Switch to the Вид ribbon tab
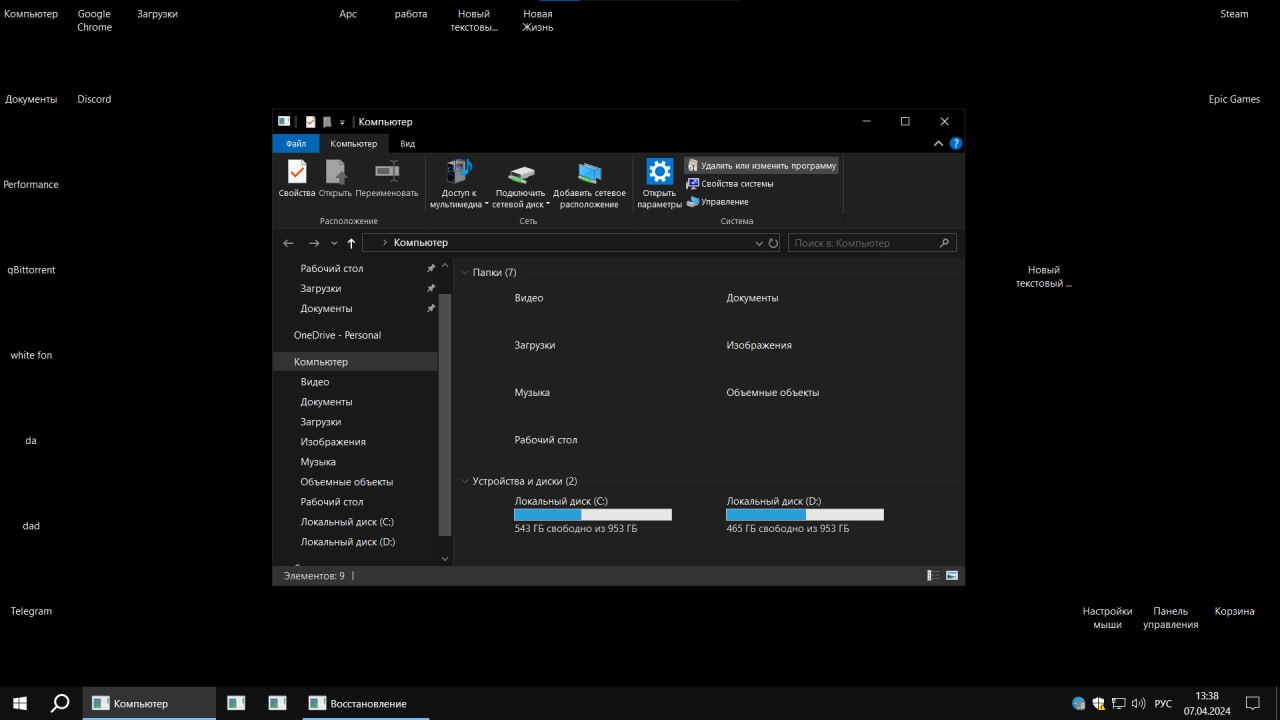1280x720 pixels. point(408,144)
